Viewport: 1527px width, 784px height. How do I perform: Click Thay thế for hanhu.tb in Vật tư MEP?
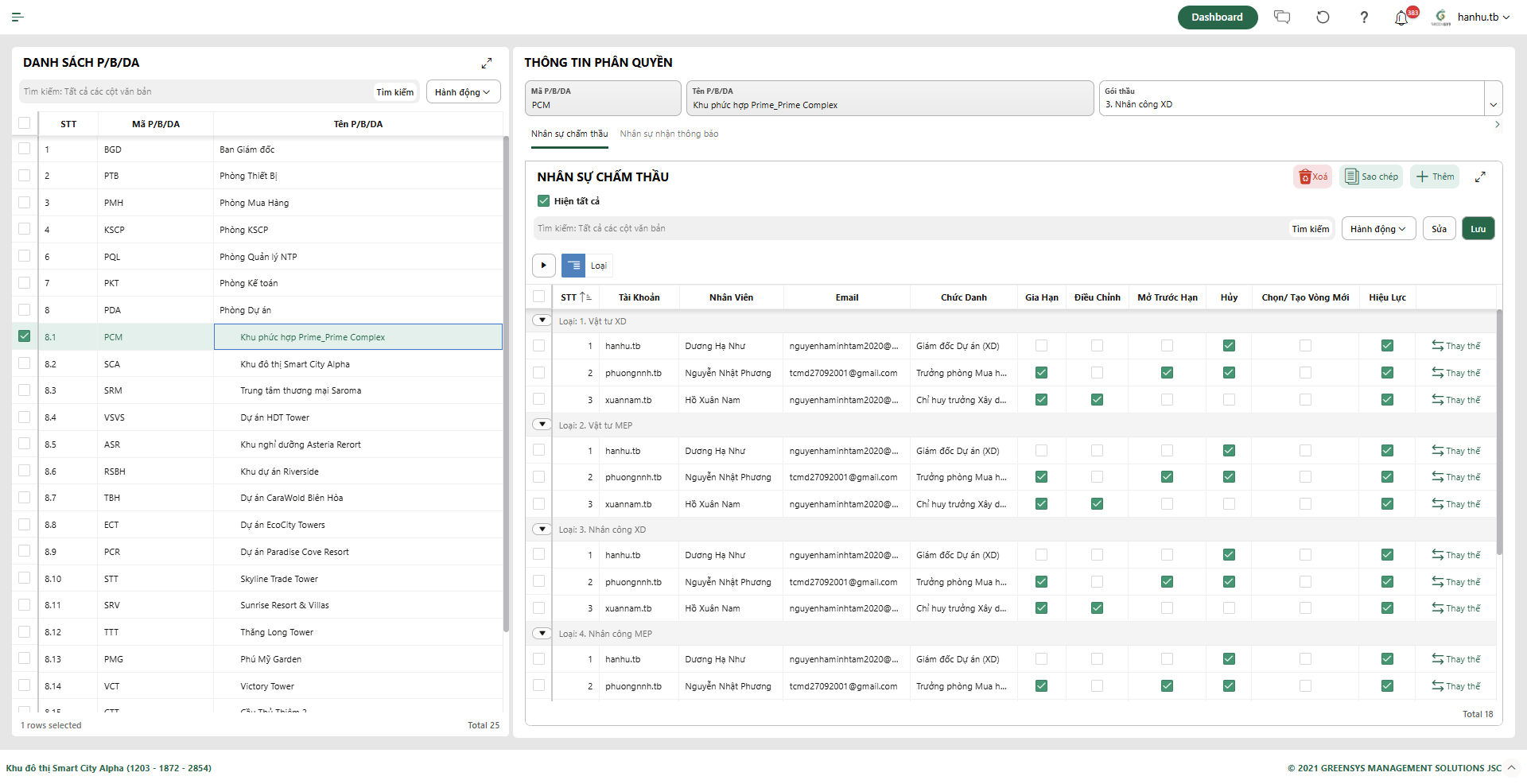point(1456,451)
